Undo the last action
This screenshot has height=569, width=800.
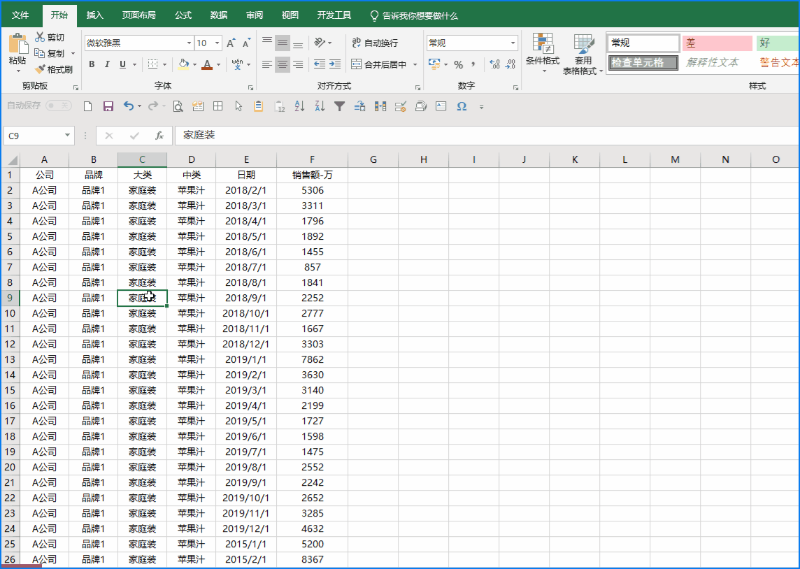(129, 106)
